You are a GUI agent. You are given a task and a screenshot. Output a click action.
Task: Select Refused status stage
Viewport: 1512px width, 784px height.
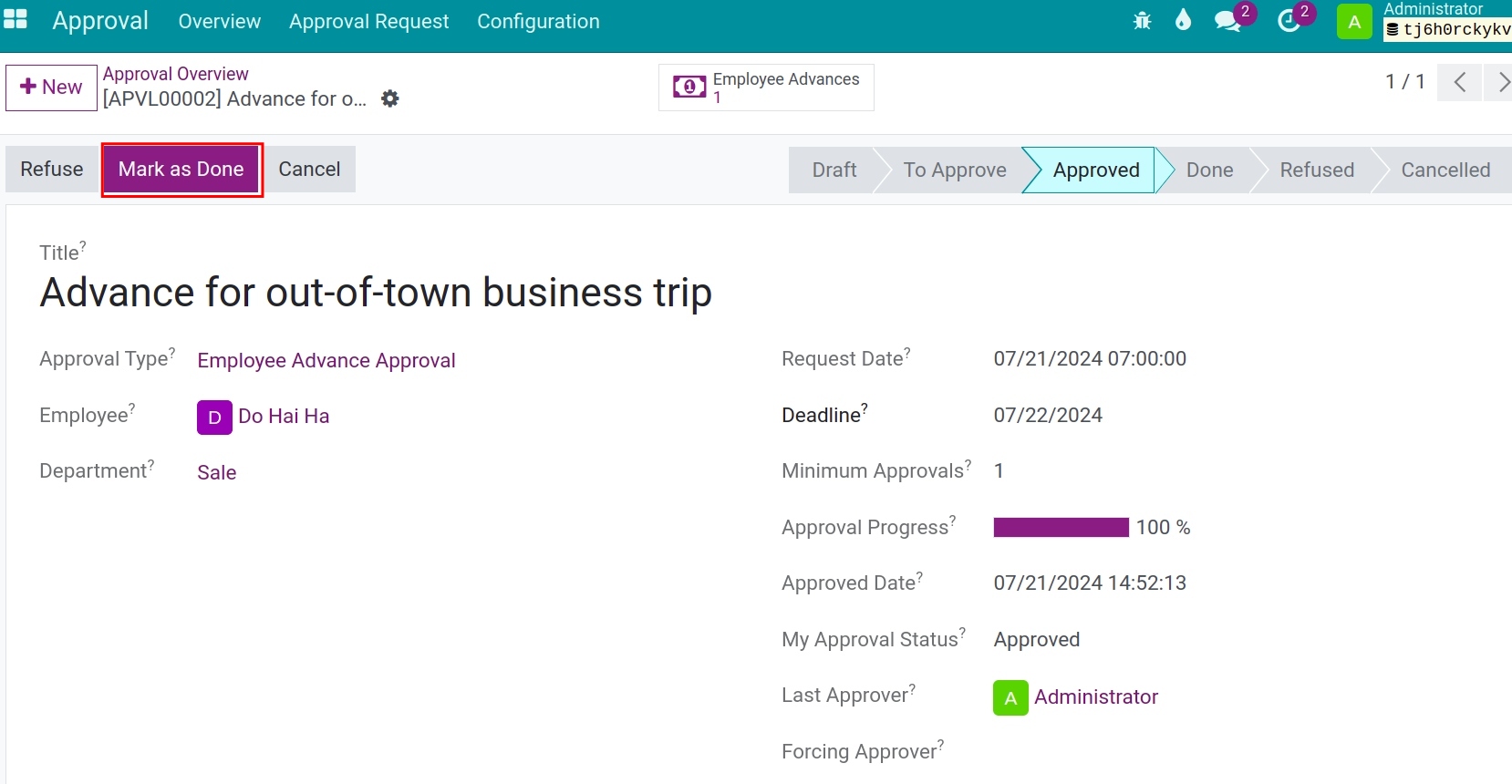1317,170
